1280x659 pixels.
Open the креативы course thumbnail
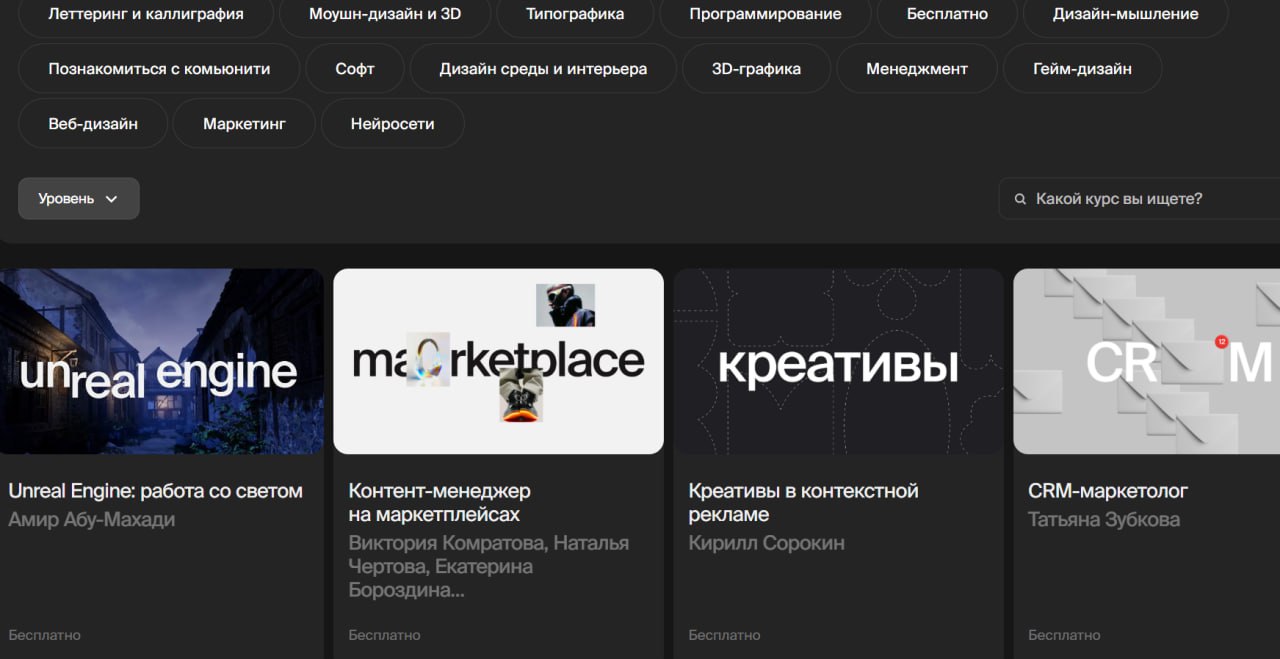838,361
